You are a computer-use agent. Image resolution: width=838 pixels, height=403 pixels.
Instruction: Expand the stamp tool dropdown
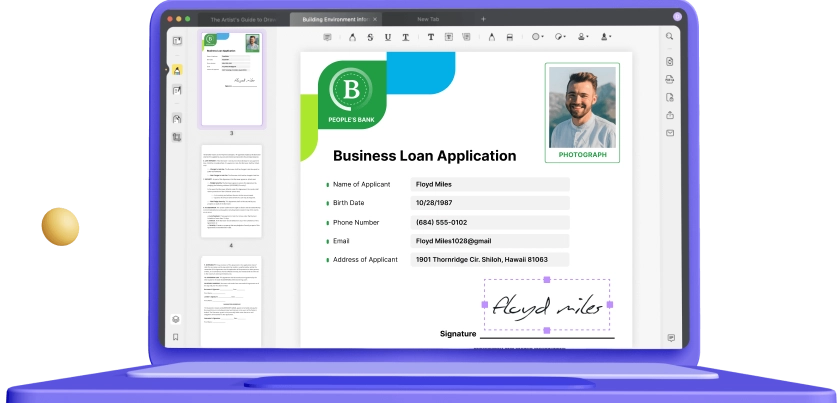(583, 37)
